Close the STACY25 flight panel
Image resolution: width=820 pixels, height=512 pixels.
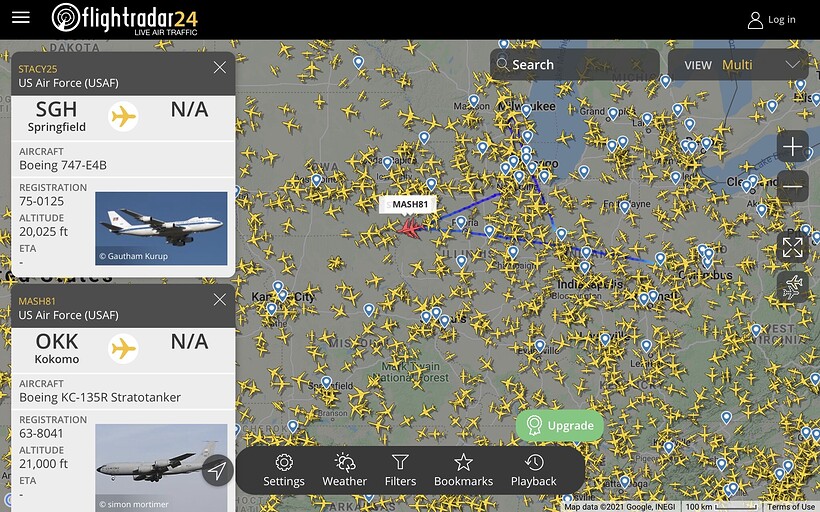(x=220, y=67)
